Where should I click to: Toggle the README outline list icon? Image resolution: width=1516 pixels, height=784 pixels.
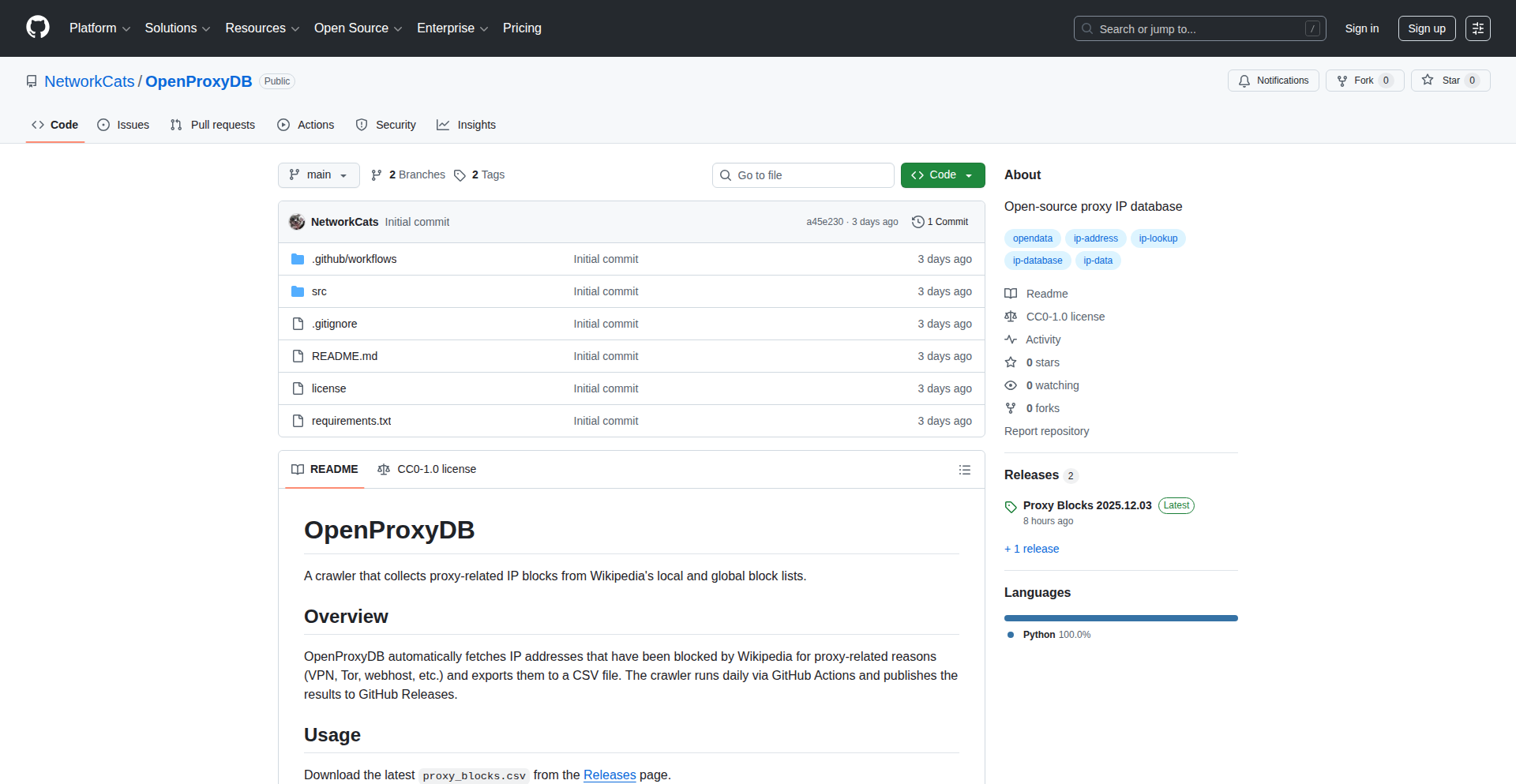965,469
